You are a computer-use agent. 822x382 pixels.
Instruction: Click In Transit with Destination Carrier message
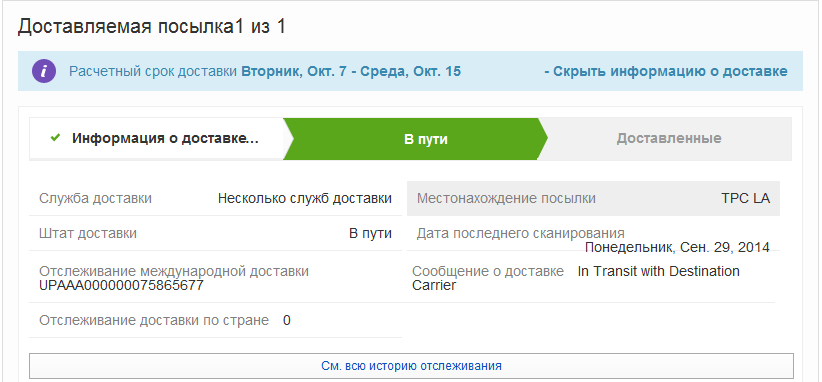tap(576, 278)
